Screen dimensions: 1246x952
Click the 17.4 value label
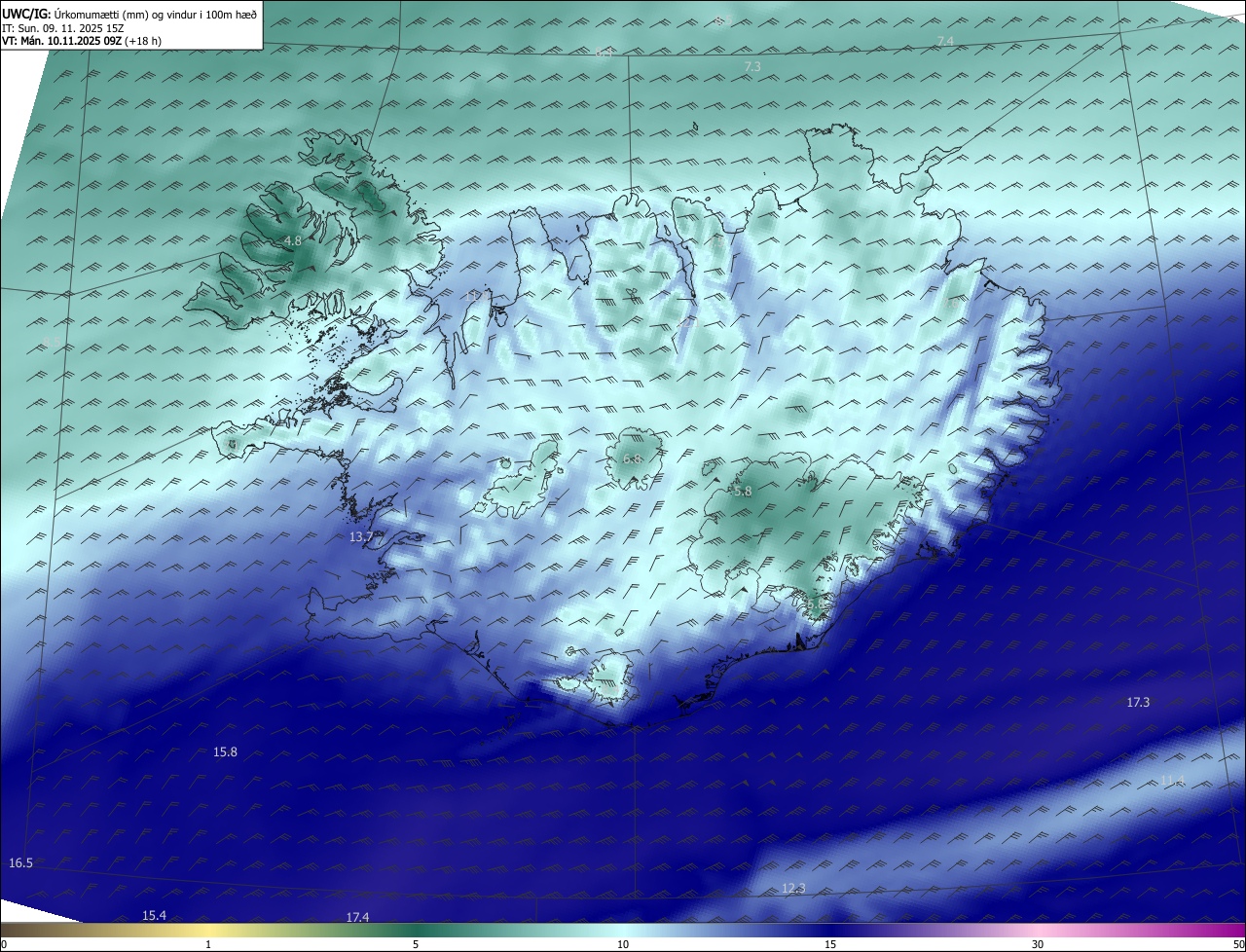click(357, 917)
